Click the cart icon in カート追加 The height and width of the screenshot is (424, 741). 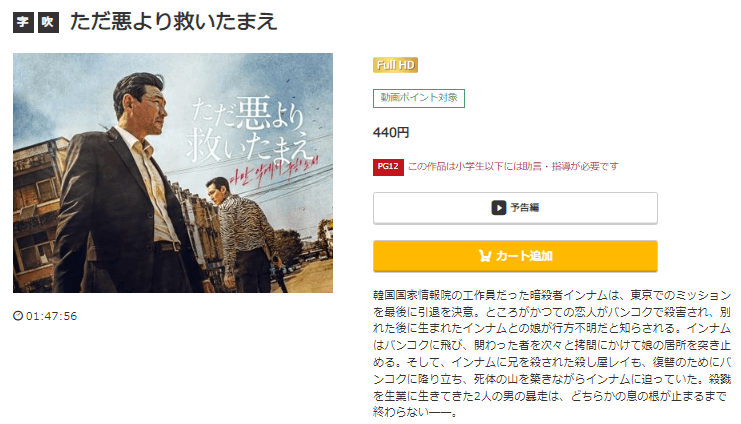485,256
